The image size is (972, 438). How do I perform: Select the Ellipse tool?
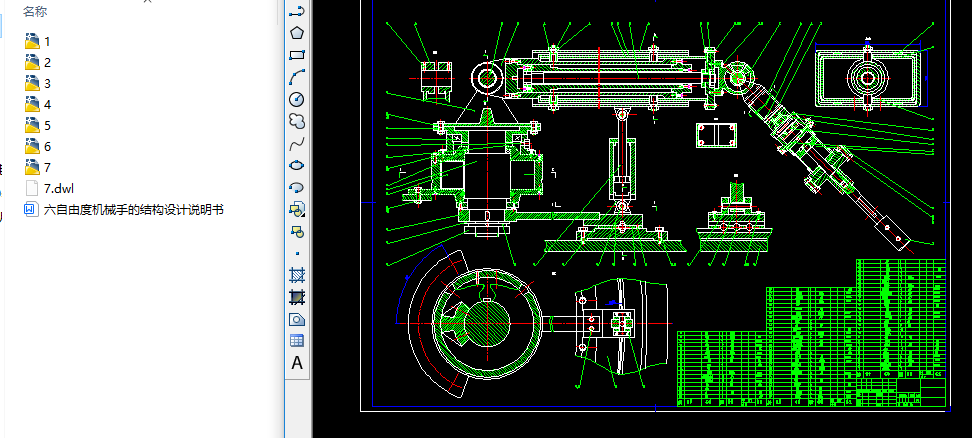(x=297, y=165)
